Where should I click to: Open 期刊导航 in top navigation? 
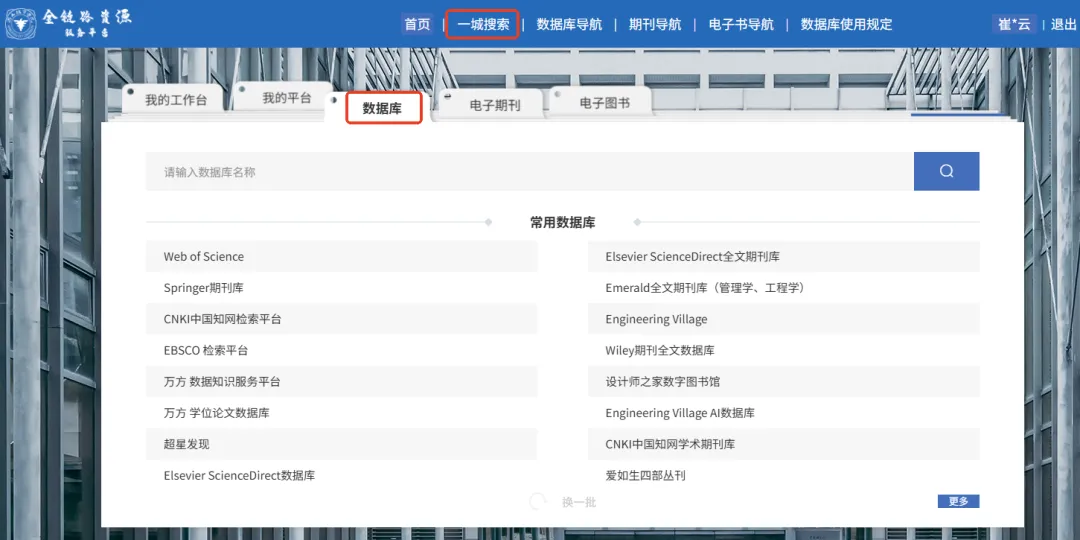[x=655, y=24]
